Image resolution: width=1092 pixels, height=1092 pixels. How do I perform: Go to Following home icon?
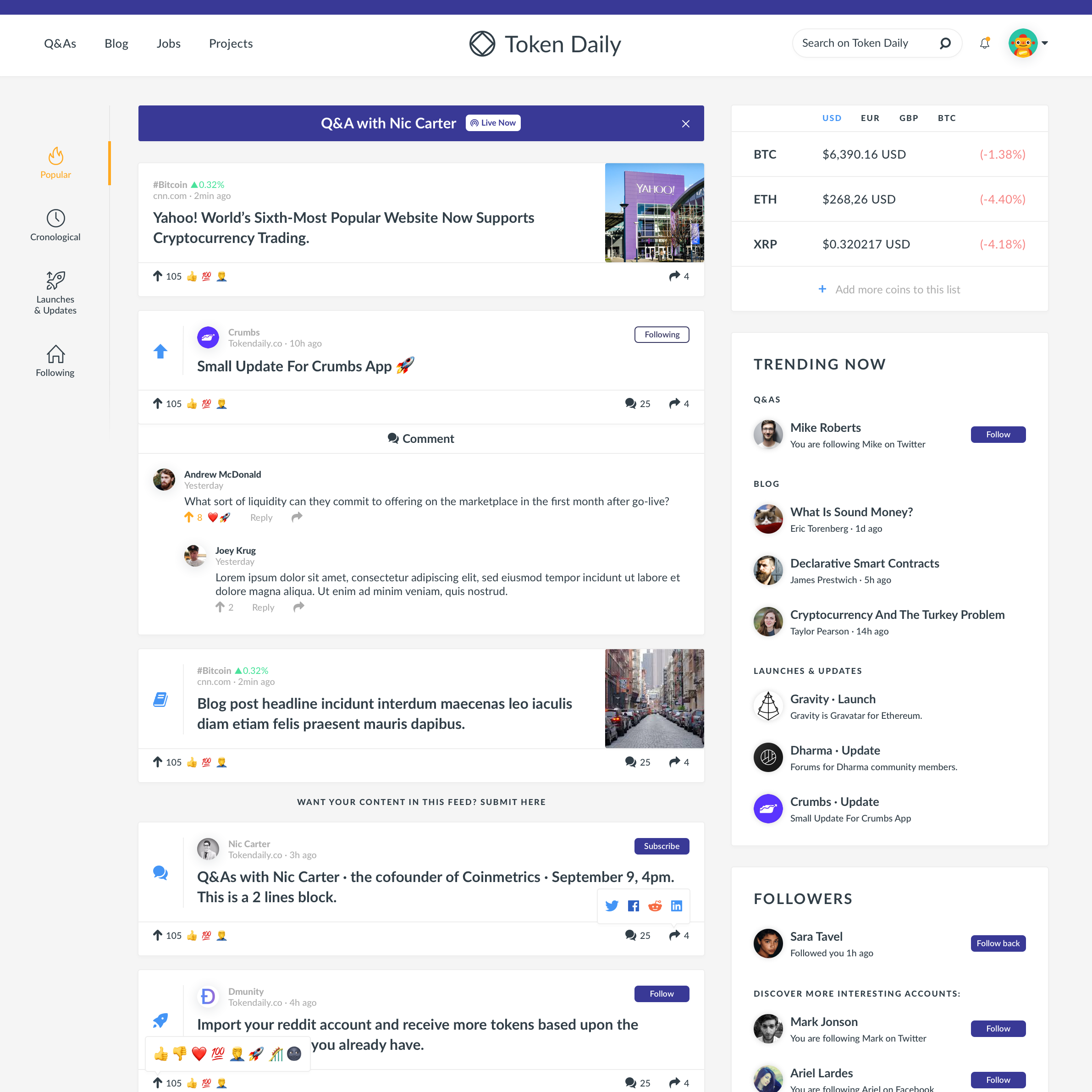point(55,361)
